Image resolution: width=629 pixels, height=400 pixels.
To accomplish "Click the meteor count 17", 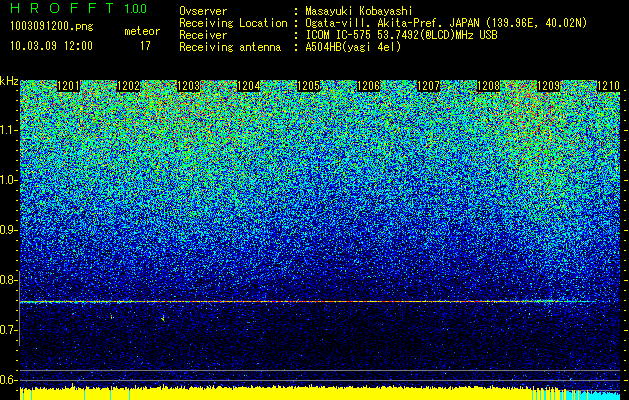I will [145, 46].
